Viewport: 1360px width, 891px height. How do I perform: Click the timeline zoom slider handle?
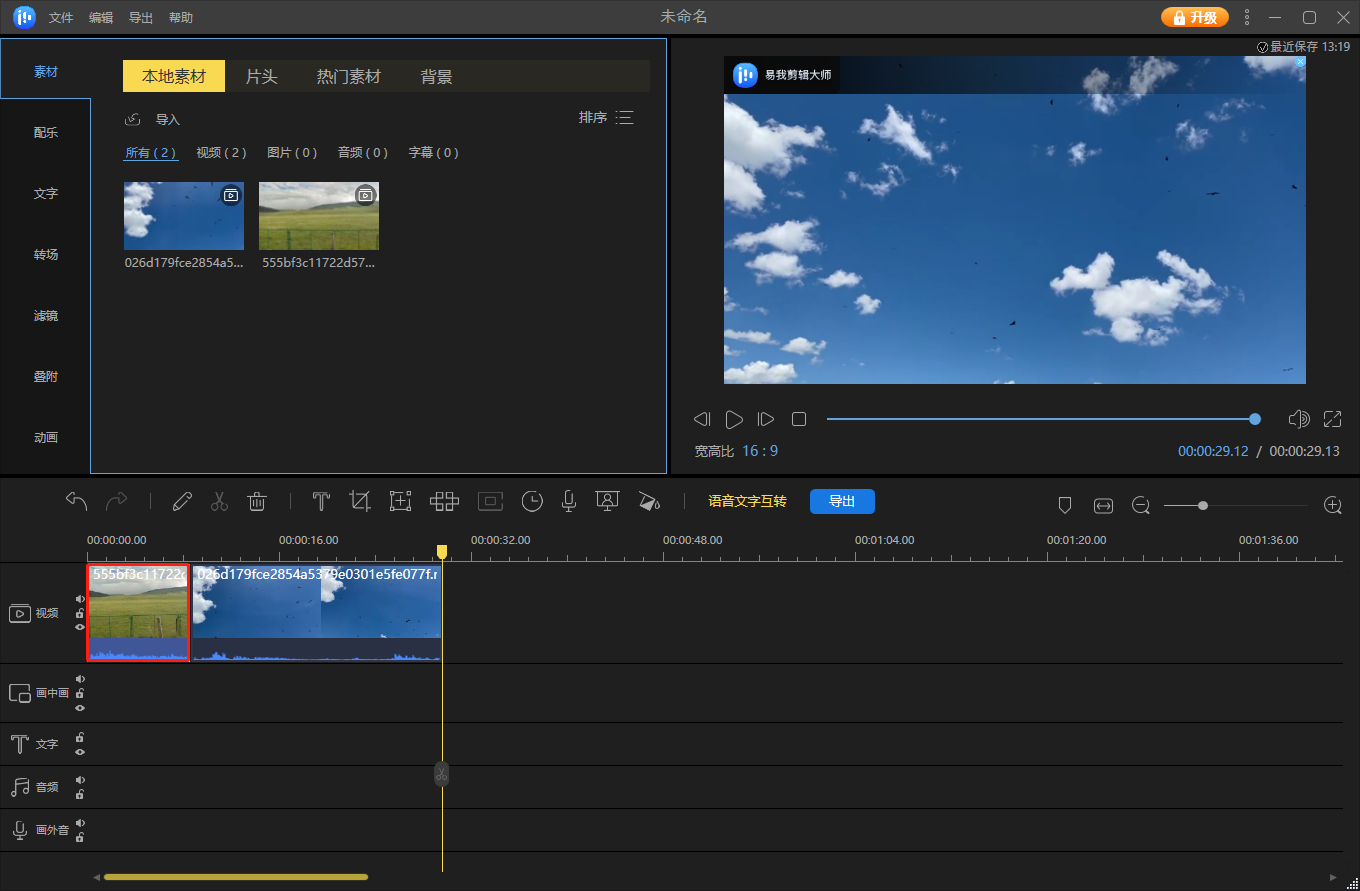1203,506
